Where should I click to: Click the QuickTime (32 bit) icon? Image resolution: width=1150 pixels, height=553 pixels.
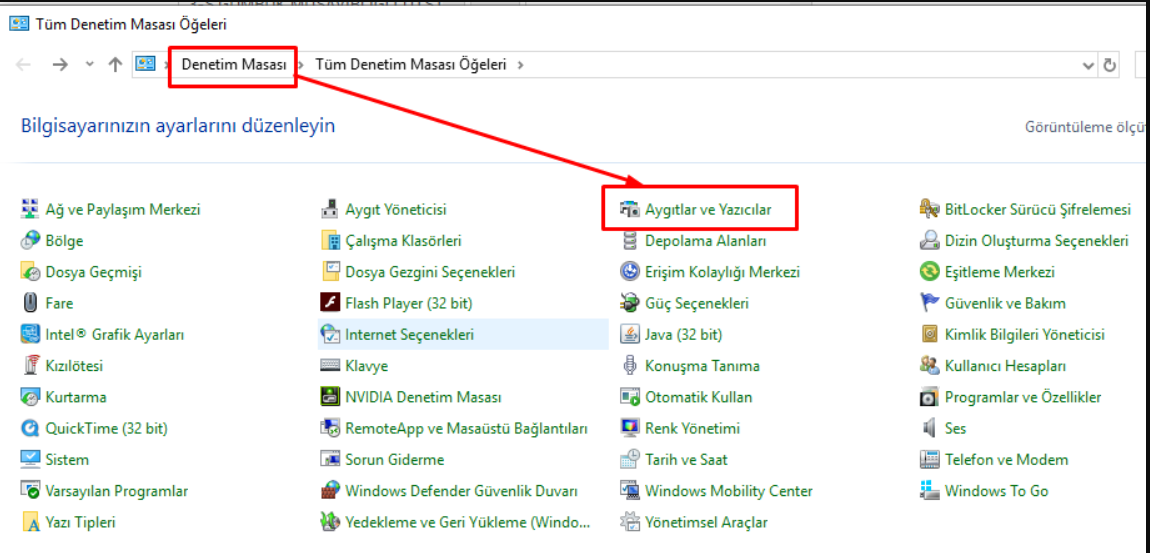30,428
